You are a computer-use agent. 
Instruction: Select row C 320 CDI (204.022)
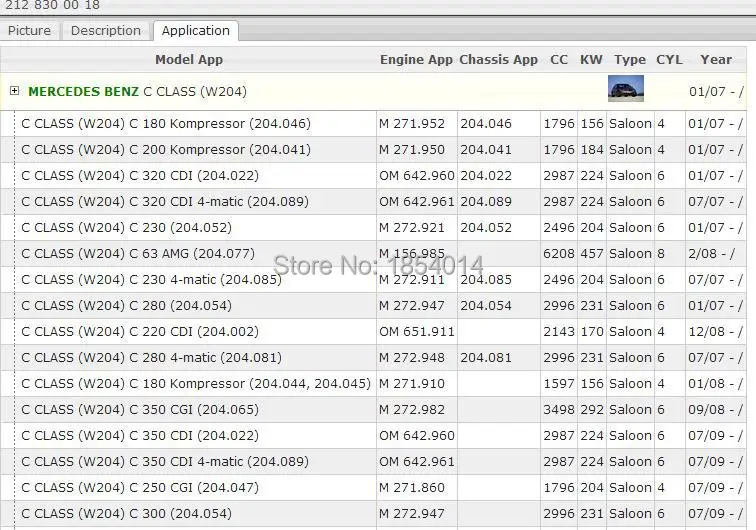374,176
